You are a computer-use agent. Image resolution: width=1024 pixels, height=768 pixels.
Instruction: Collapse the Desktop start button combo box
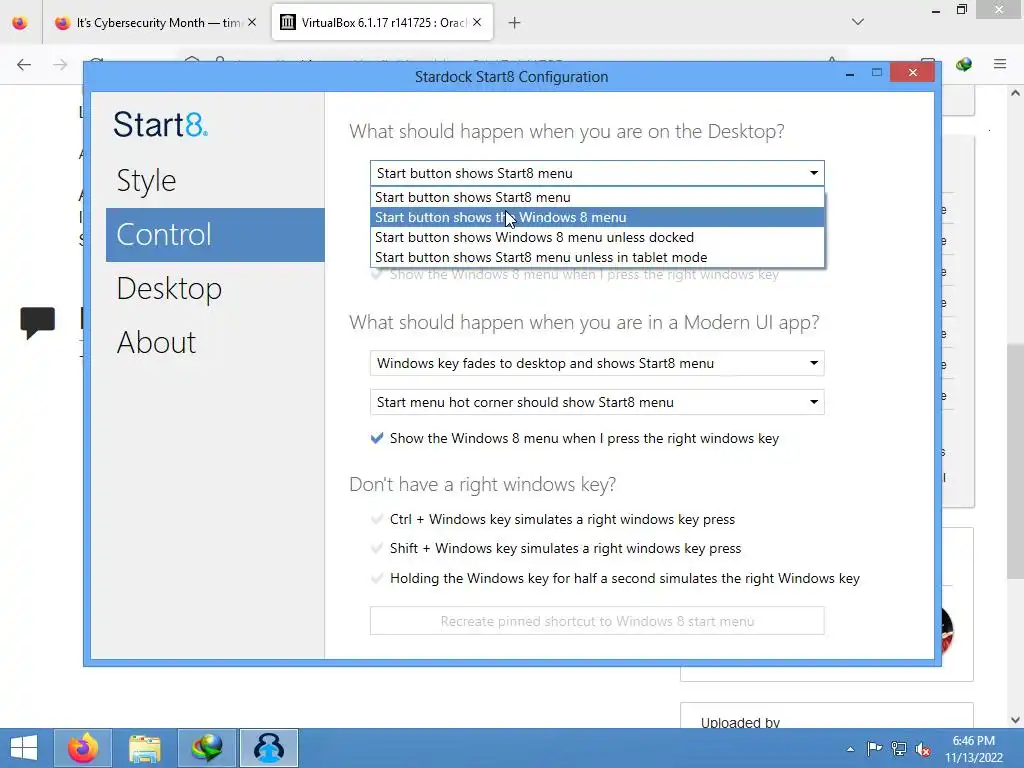pyautogui.click(x=597, y=173)
